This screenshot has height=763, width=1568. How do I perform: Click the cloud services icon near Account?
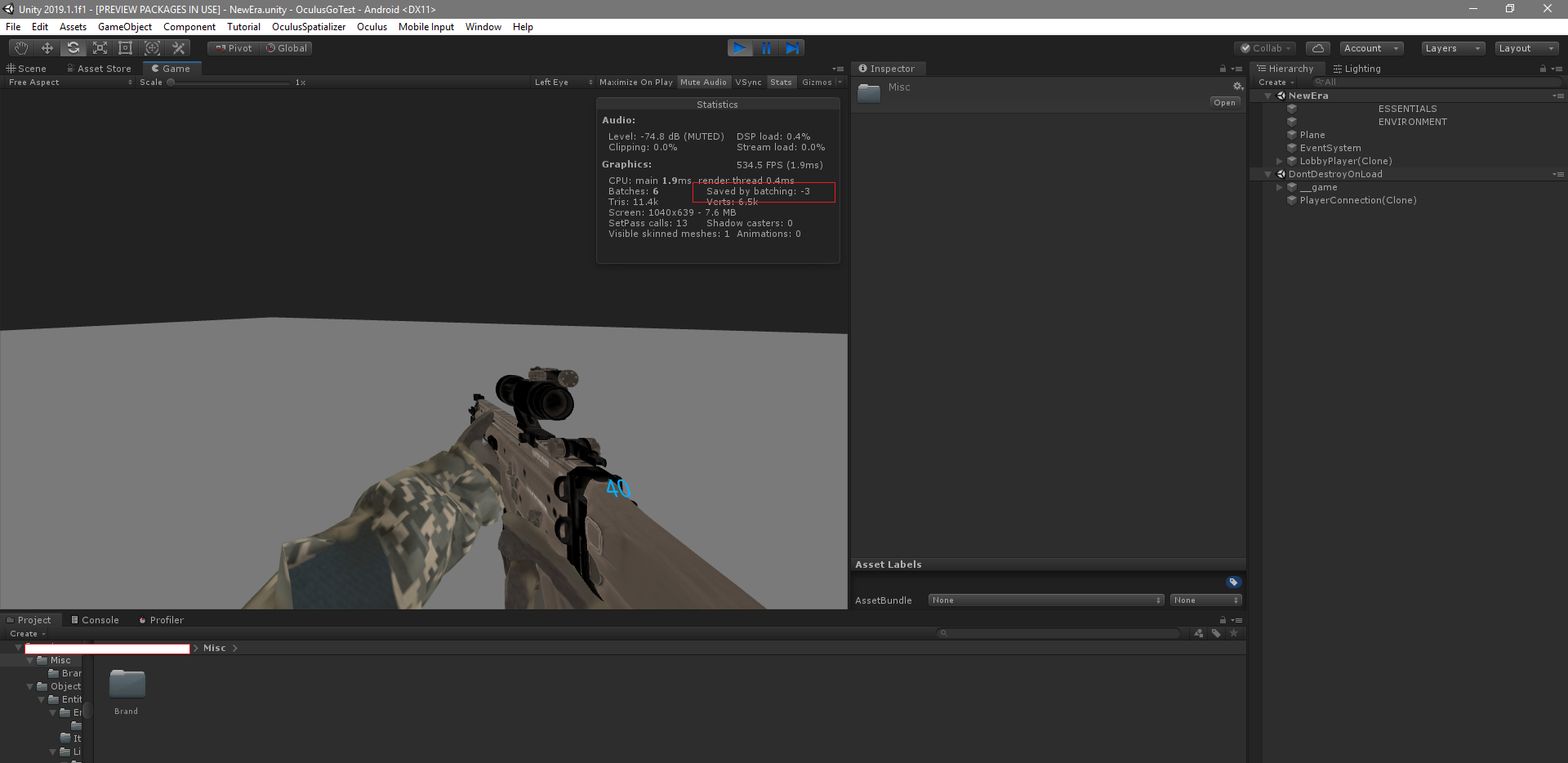(1317, 47)
